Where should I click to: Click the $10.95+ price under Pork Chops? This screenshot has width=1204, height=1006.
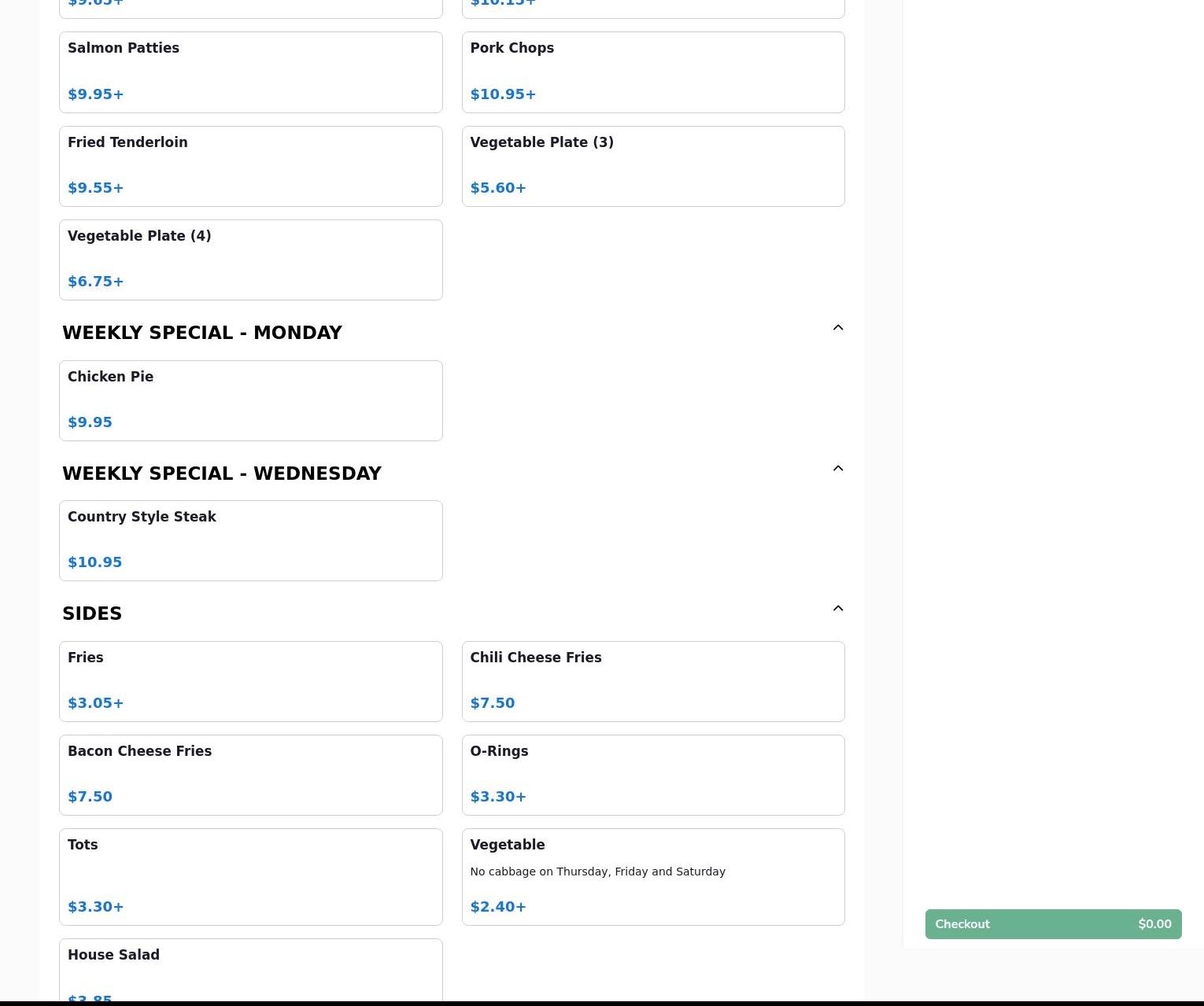pyautogui.click(x=503, y=94)
